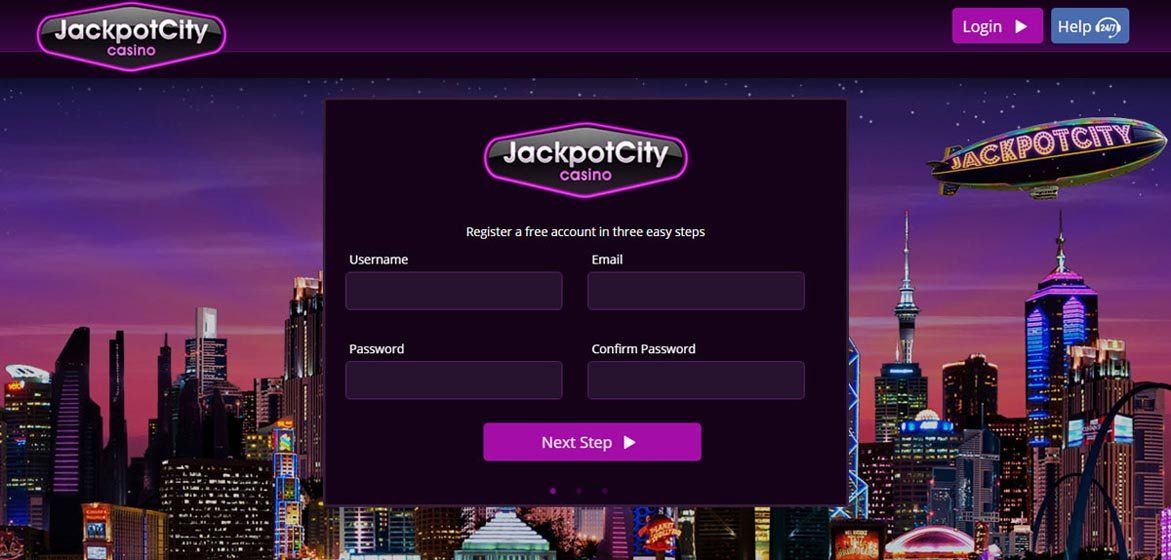Click the arrow icon on Next Step button
Viewport: 1171px width, 560px height.
coord(630,442)
